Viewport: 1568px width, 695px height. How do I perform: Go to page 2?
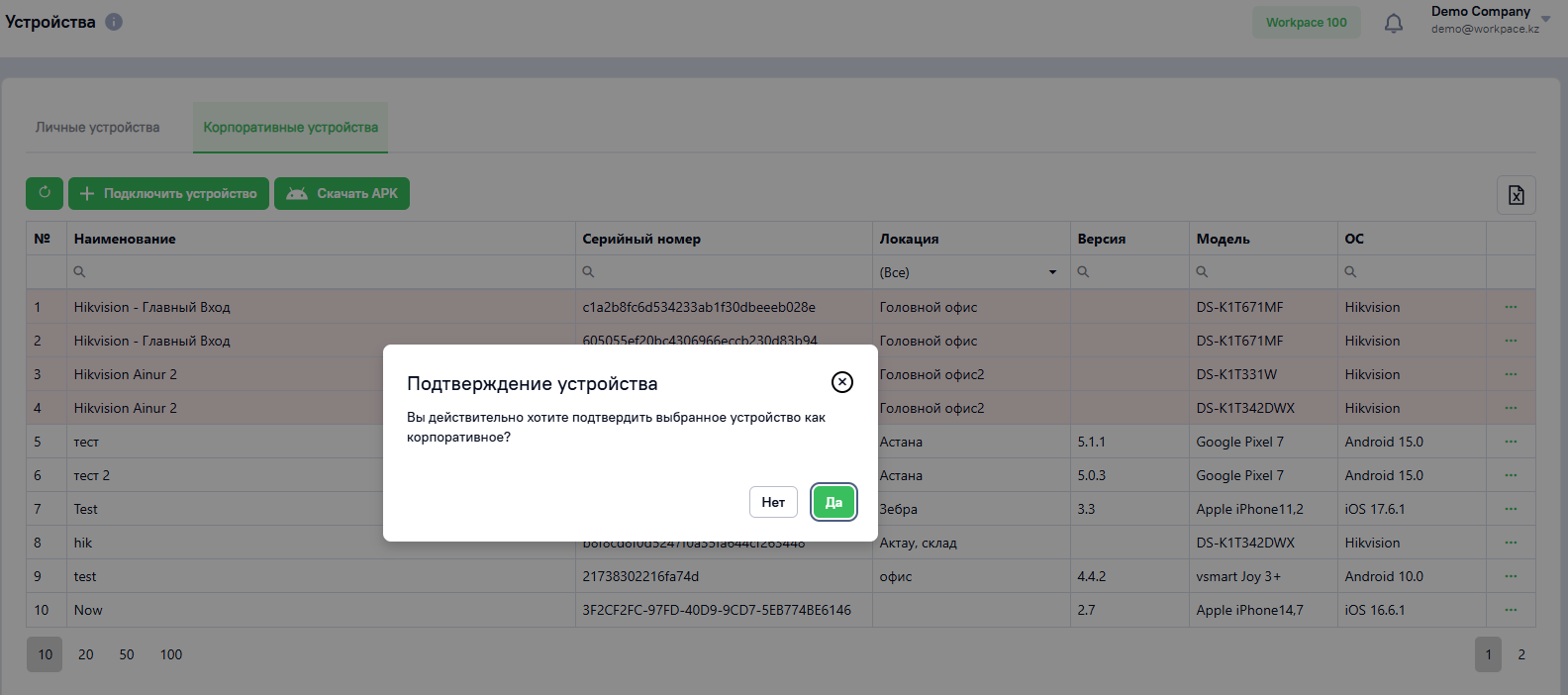tap(1521, 654)
